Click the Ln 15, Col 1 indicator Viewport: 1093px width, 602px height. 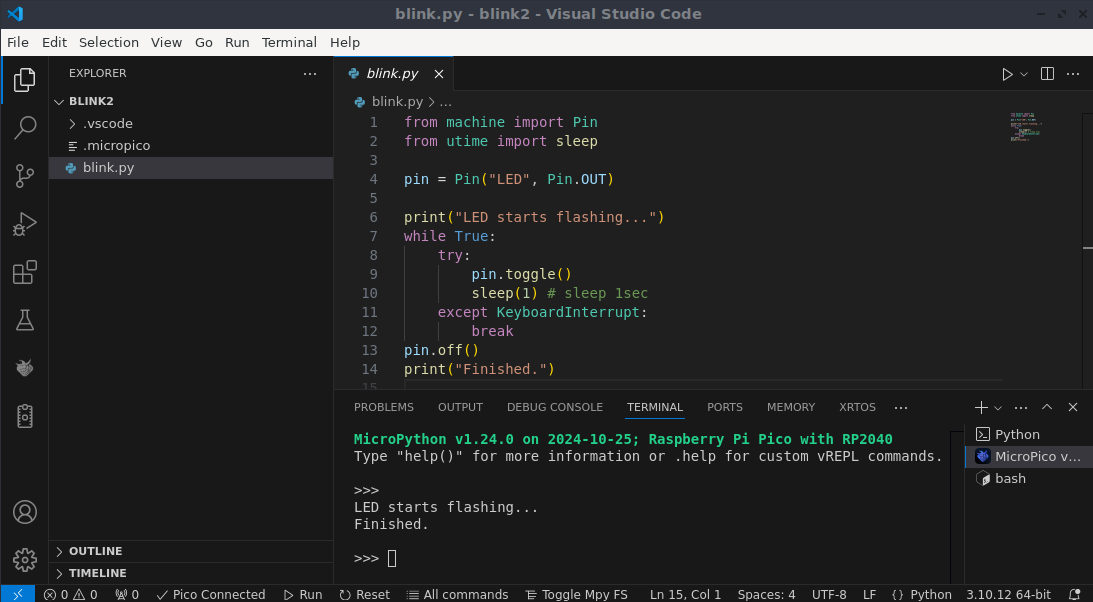point(685,594)
